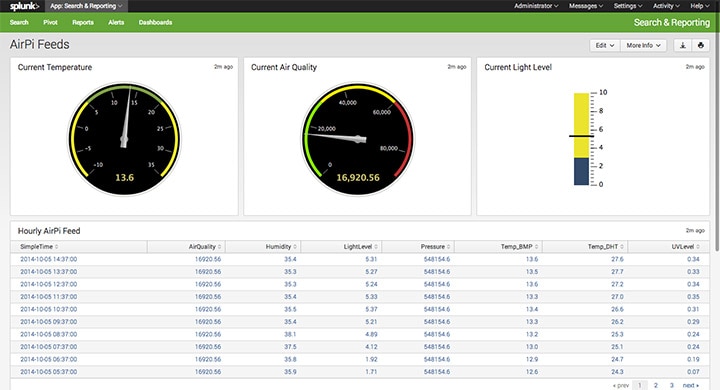The width and height of the screenshot is (720, 390).
Task: Click the Current Temperature gauge
Action: coord(124,139)
